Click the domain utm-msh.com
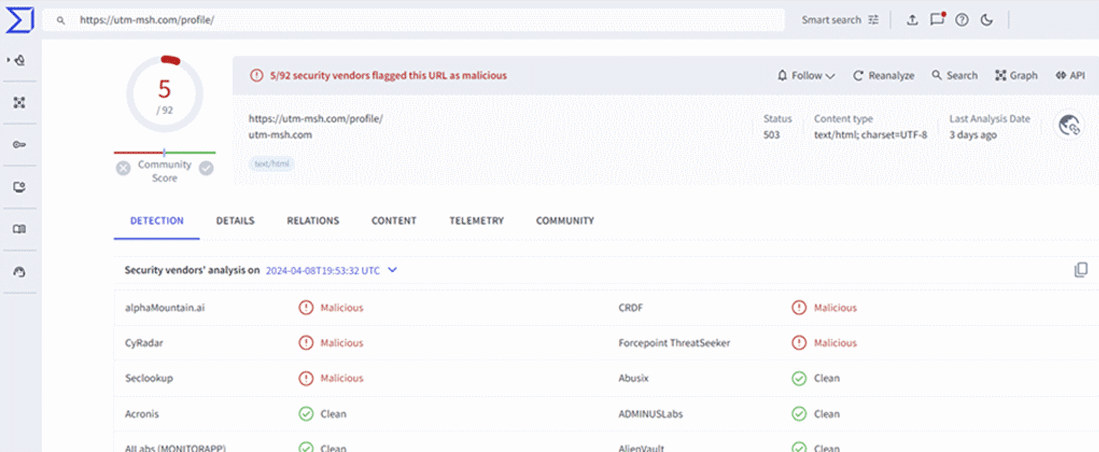 (x=280, y=135)
